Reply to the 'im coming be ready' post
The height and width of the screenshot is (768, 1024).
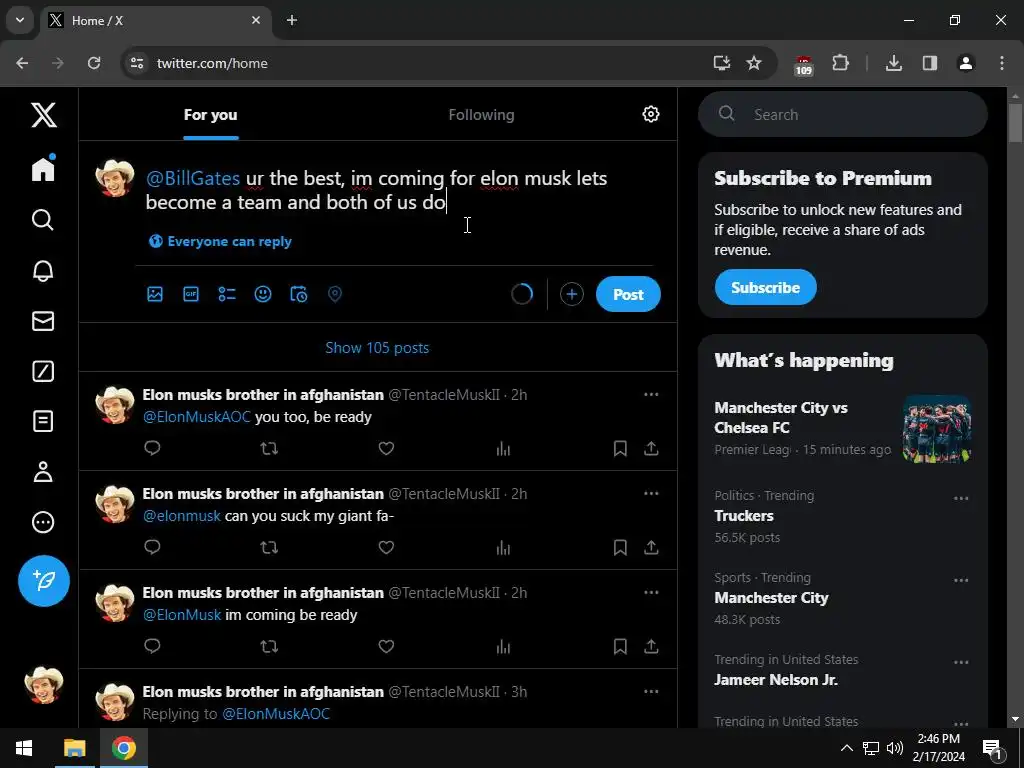[152, 646]
